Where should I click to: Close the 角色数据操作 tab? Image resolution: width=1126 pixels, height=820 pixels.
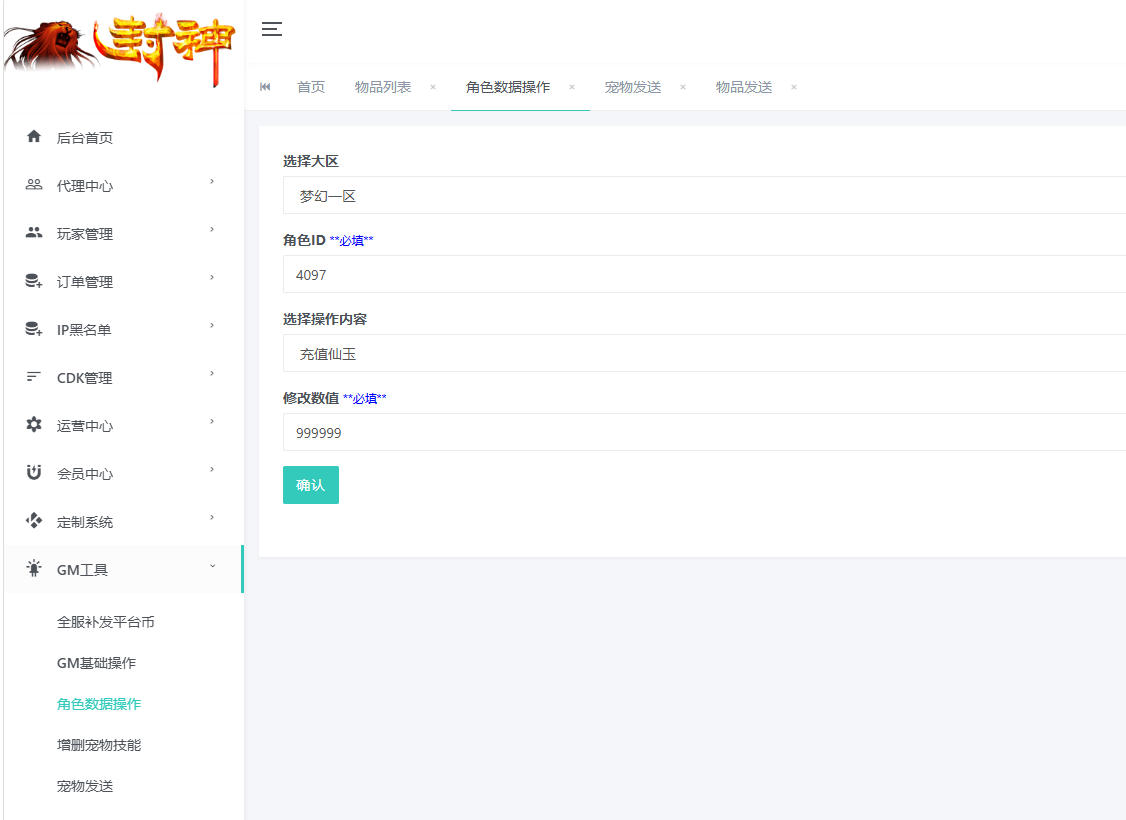pyautogui.click(x=572, y=87)
